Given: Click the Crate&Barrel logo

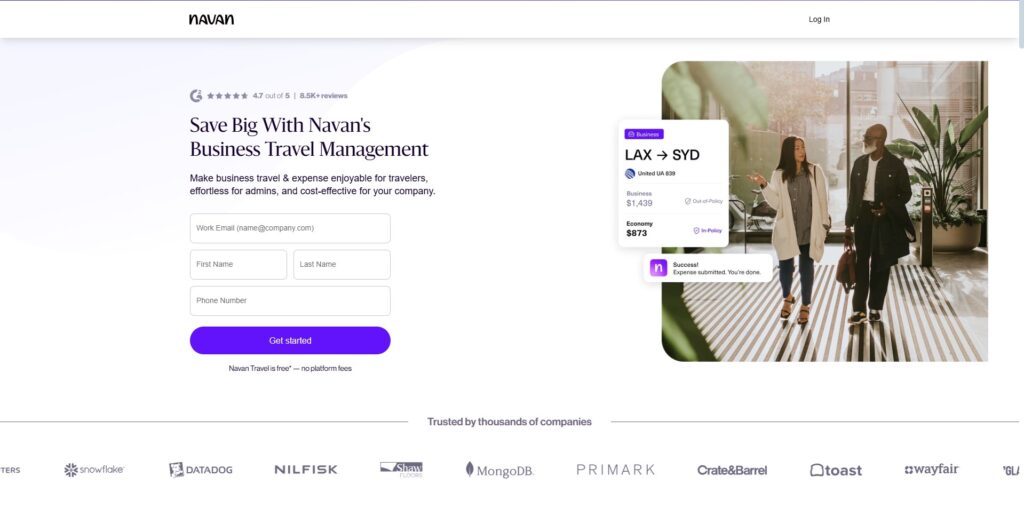Looking at the screenshot, I should 732,470.
